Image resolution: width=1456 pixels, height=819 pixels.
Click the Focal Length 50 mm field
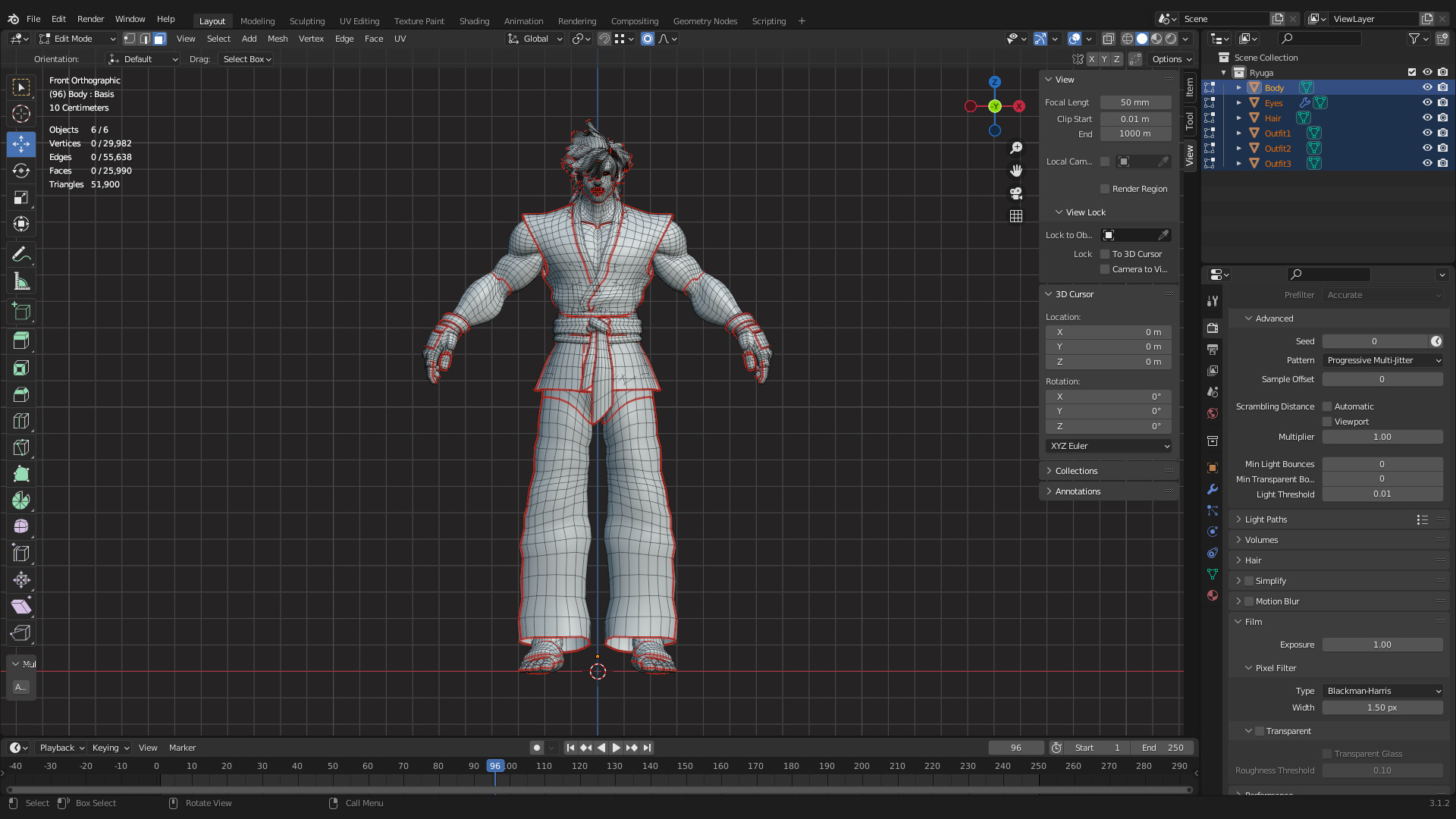1135,102
